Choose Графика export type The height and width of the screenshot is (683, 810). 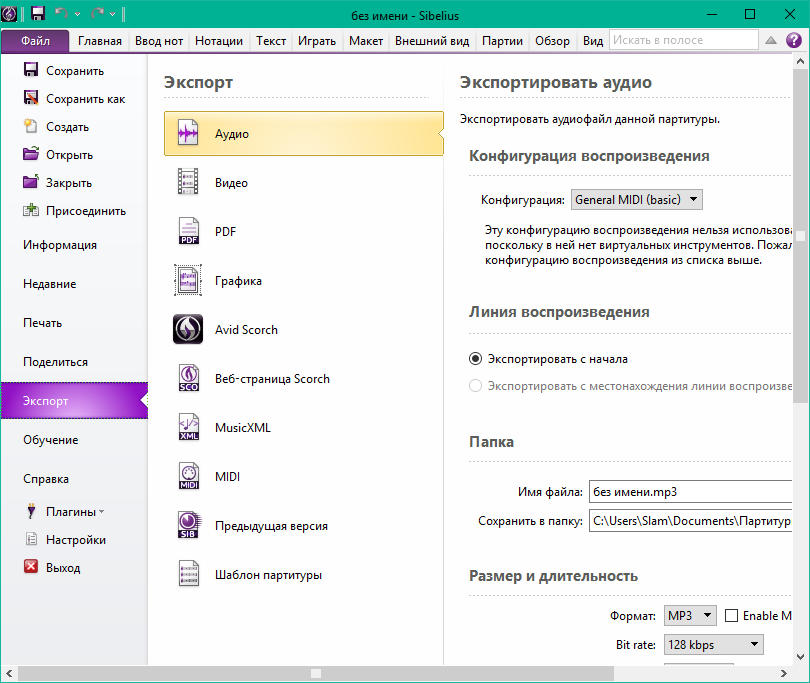[304, 281]
